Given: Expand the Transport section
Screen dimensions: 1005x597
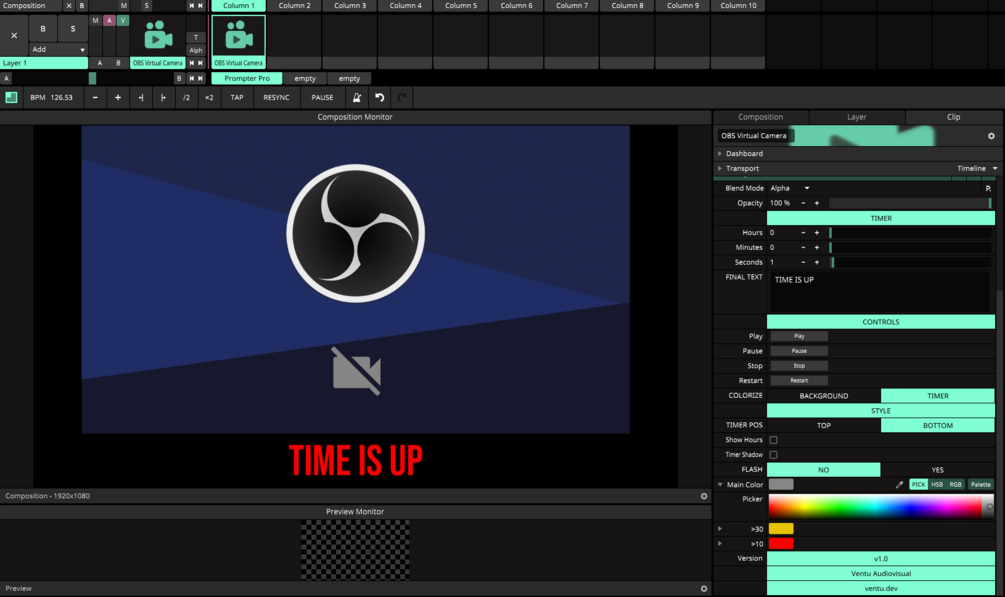Looking at the screenshot, I should pyautogui.click(x=720, y=169).
